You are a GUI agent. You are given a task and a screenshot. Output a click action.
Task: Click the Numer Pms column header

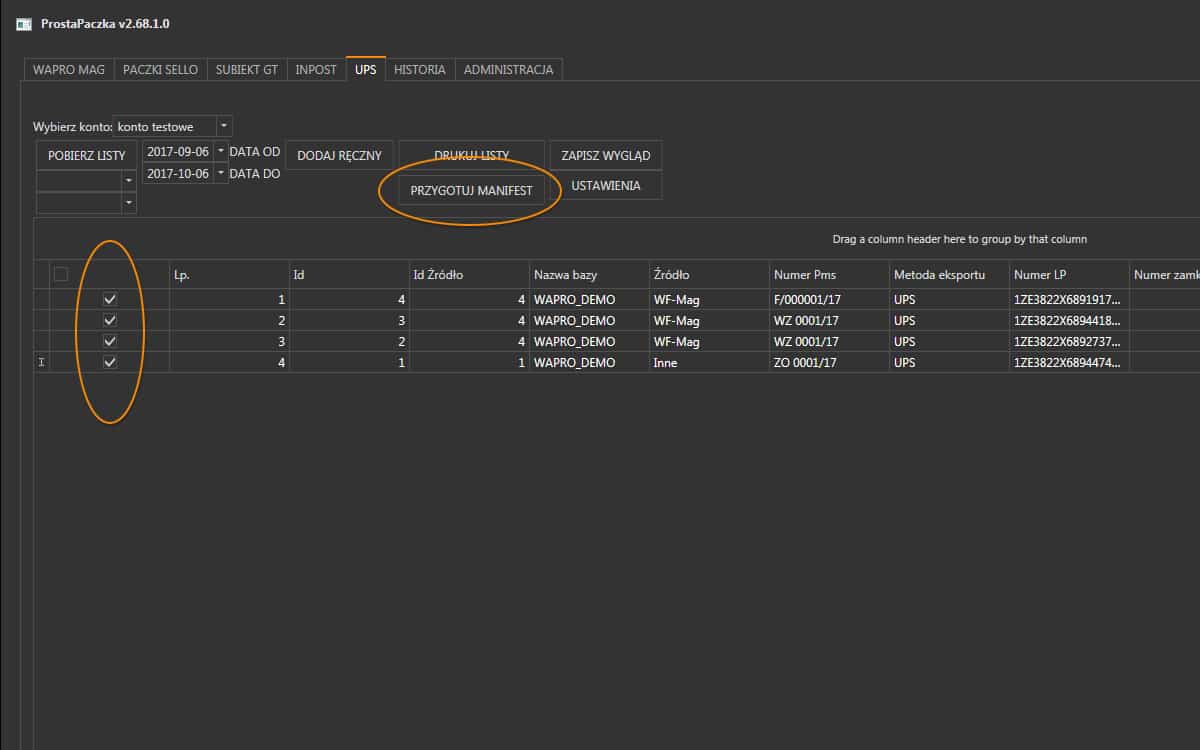830,274
